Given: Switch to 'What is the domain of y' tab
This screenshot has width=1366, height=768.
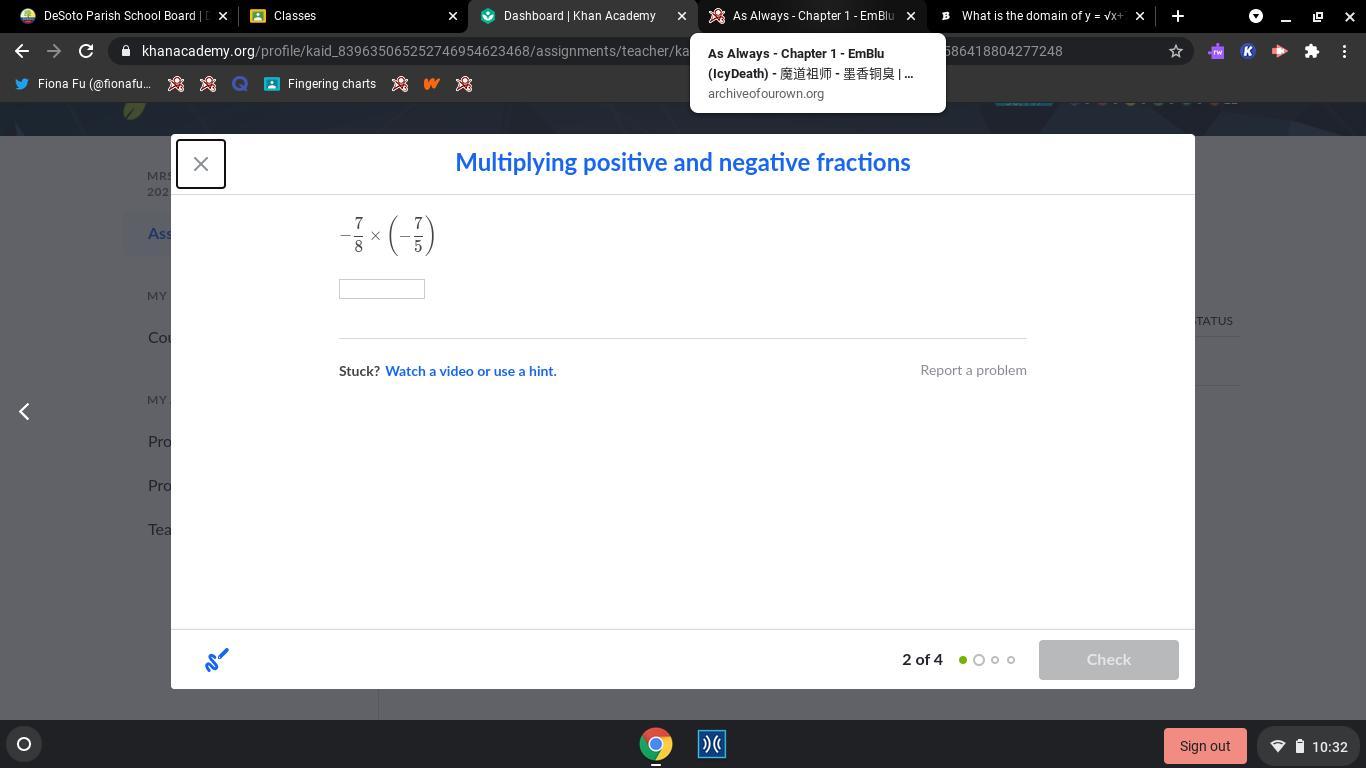Looking at the screenshot, I should 1040,16.
